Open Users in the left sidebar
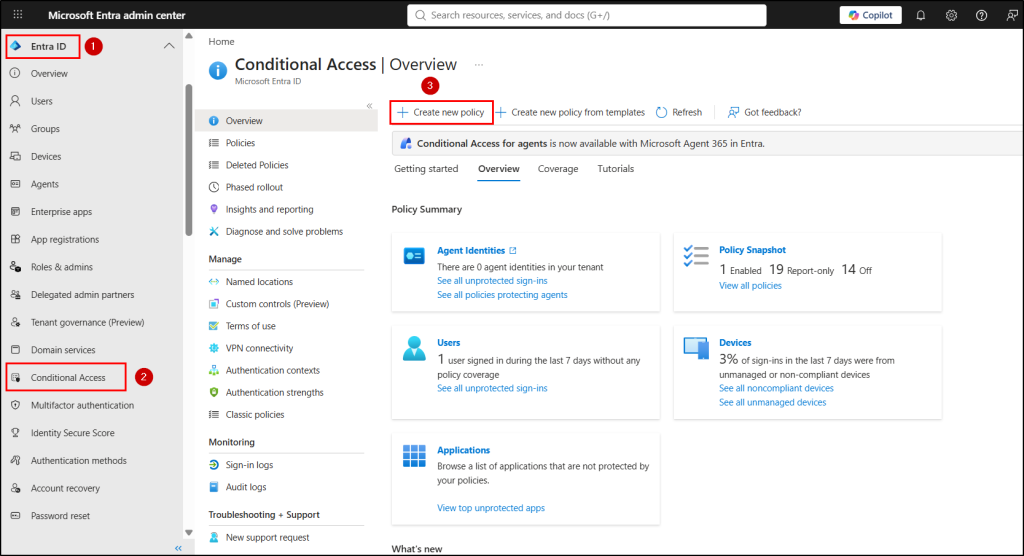Screen dimensions: 1024x556 click(x=41, y=101)
